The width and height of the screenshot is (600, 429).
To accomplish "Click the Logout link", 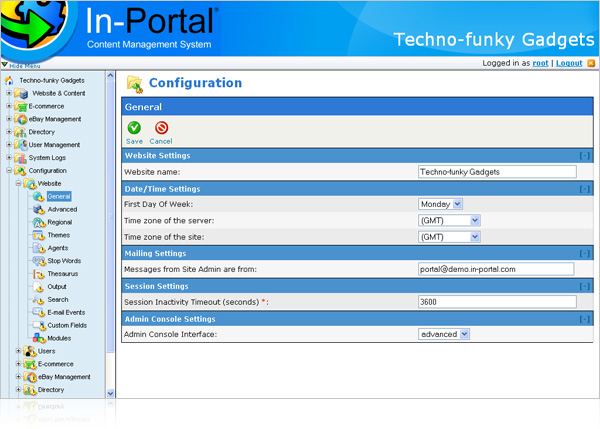I will coord(569,63).
